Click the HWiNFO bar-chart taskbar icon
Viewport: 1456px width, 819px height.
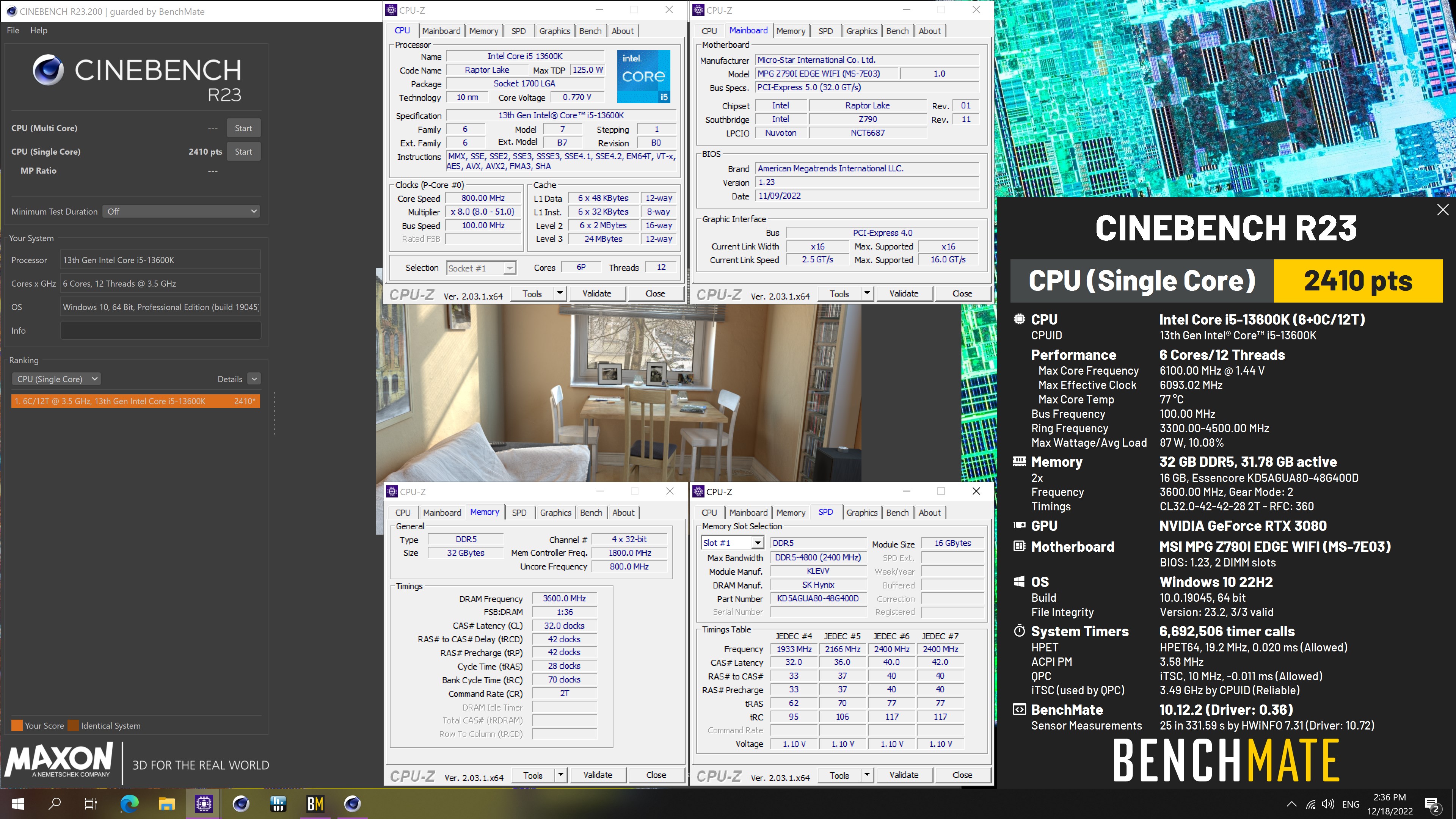pos(278,803)
